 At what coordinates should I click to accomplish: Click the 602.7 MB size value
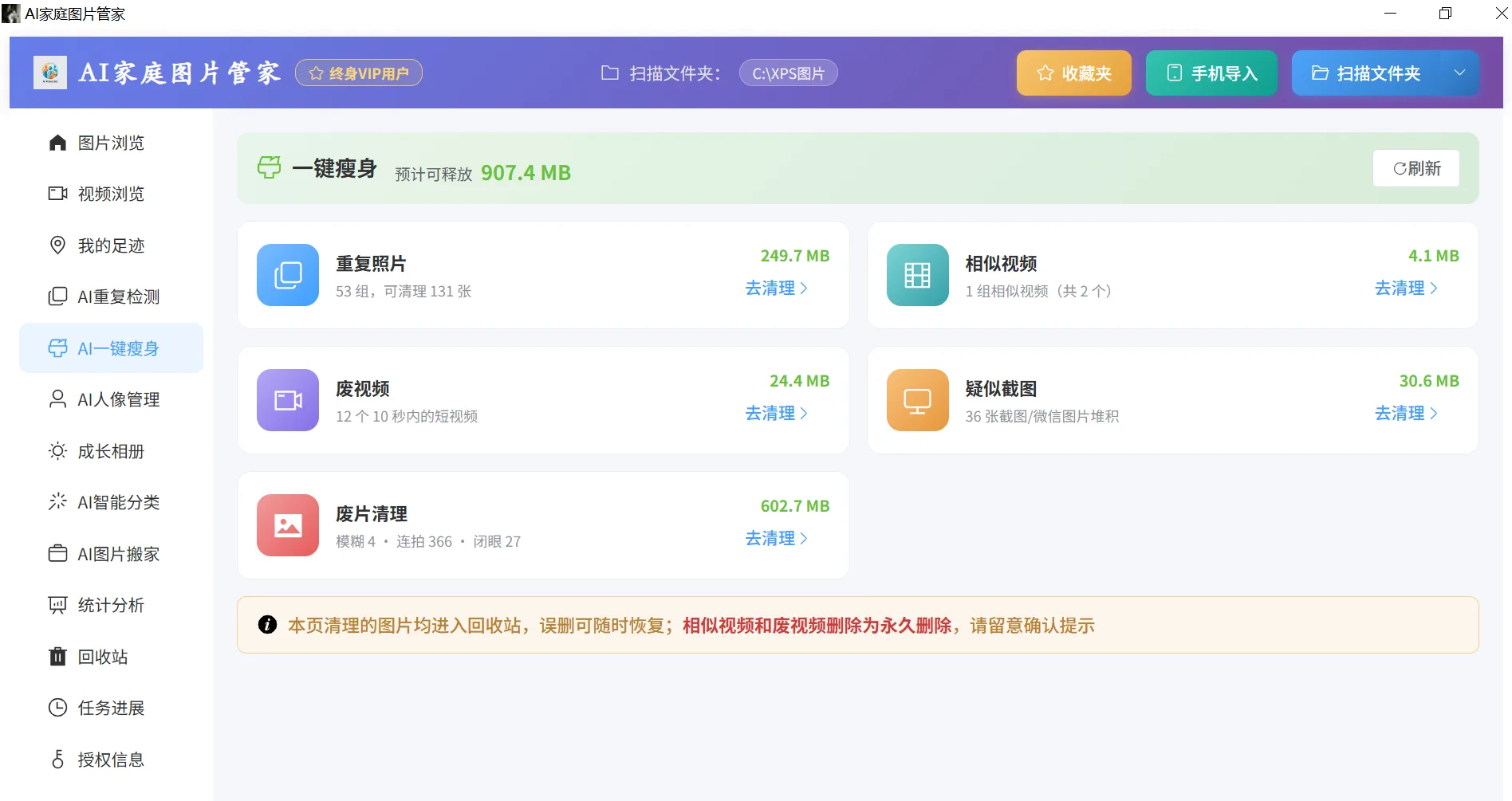coord(795,506)
